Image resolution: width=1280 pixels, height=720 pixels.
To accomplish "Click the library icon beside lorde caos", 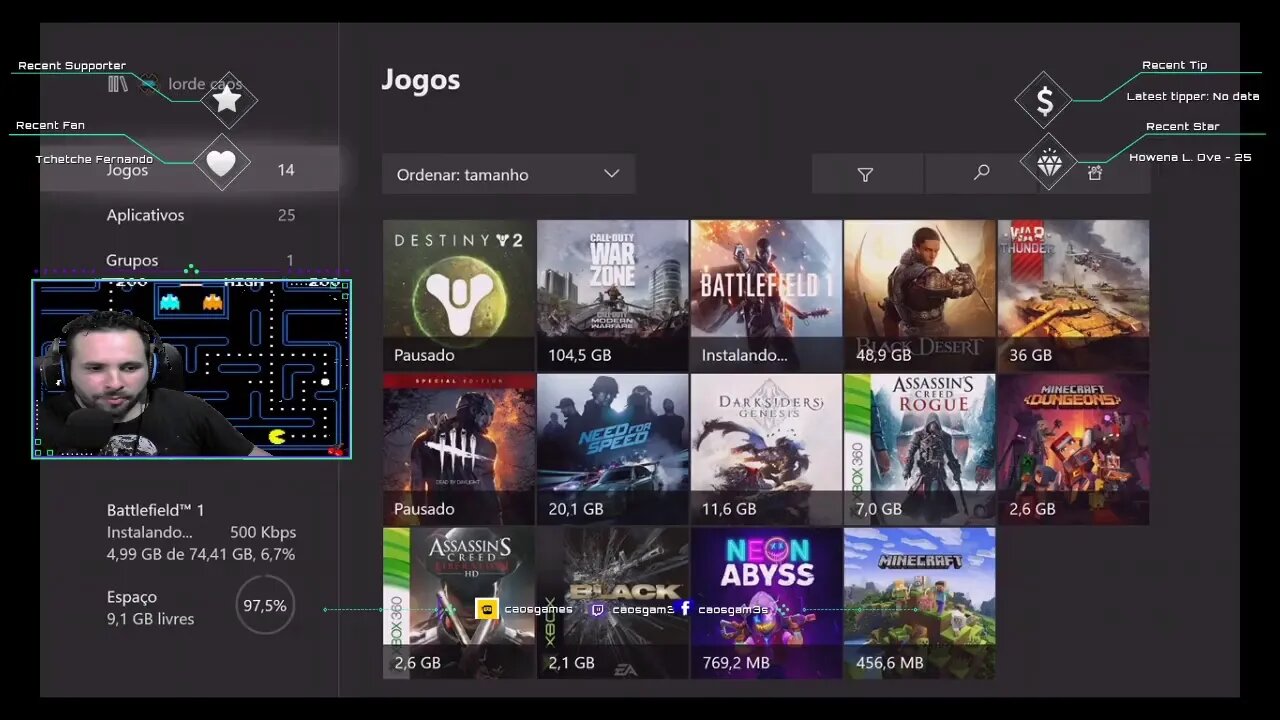I will [118, 84].
